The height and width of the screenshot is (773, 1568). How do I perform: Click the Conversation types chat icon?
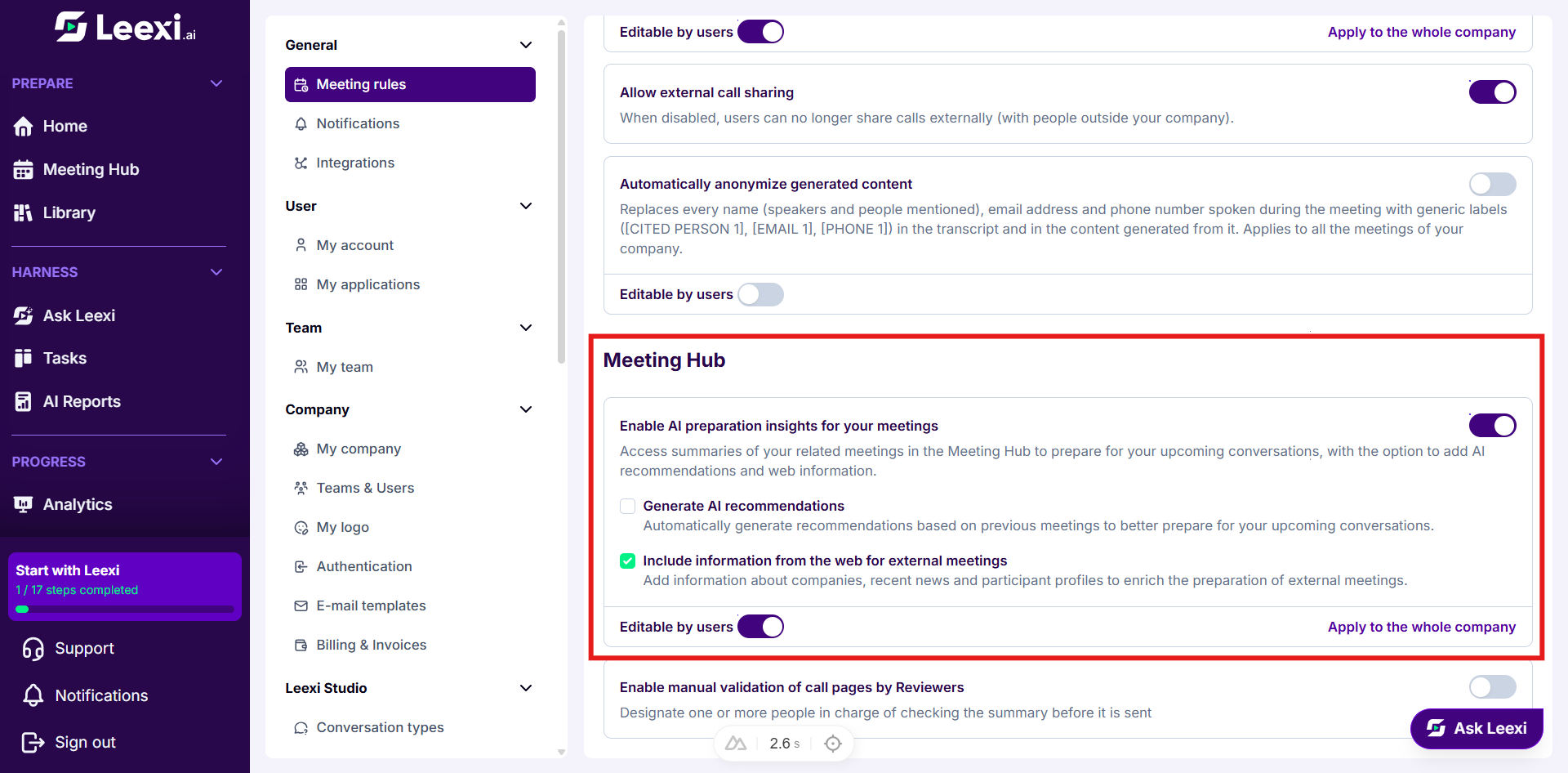[x=301, y=727]
